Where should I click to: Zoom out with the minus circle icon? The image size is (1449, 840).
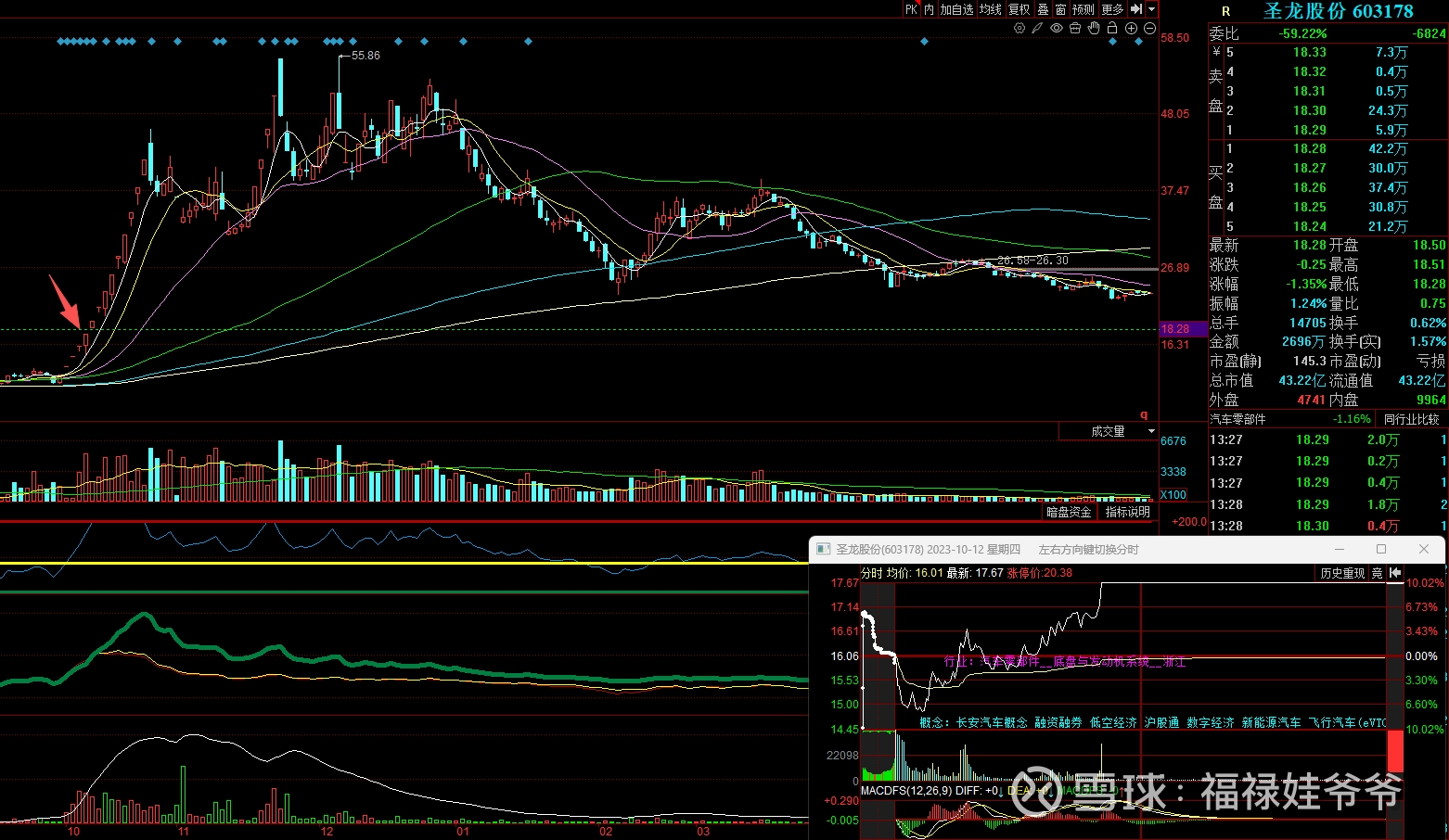coord(1149,28)
